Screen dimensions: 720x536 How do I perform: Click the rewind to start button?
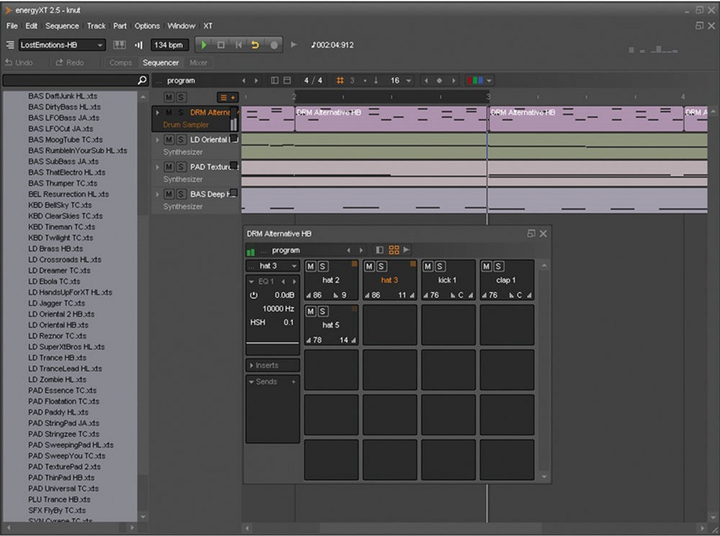pyautogui.click(x=238, y=45)
